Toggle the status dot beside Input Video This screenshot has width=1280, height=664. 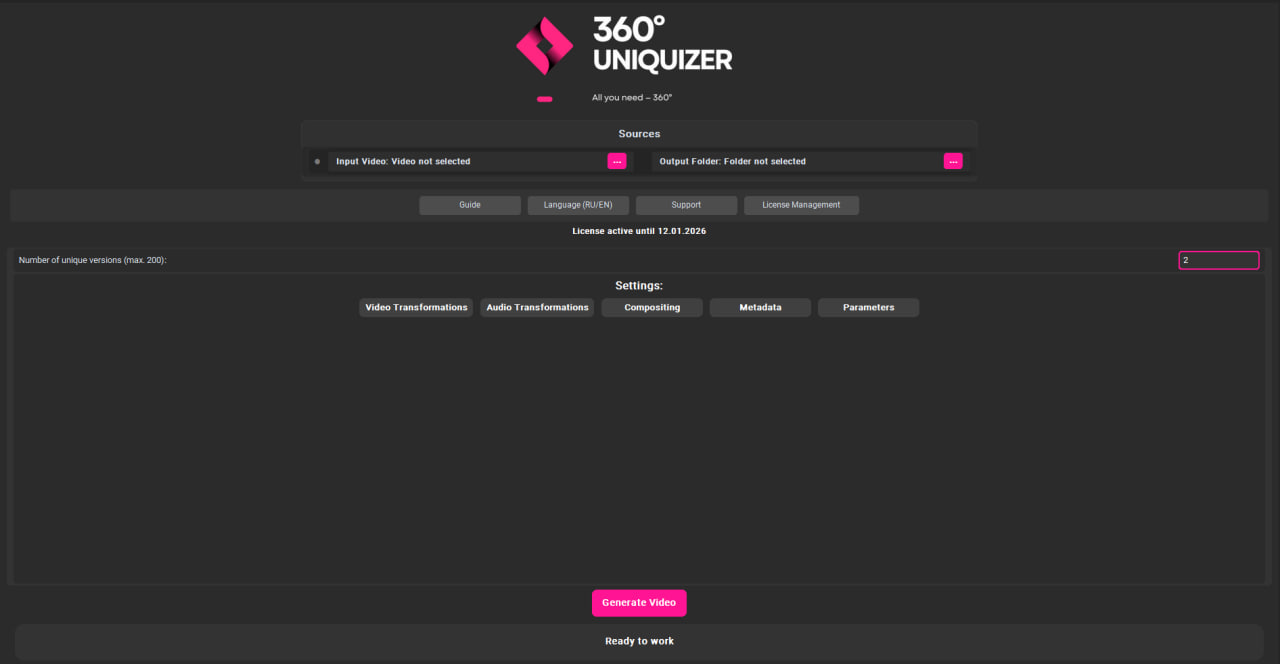pos(317,161)
